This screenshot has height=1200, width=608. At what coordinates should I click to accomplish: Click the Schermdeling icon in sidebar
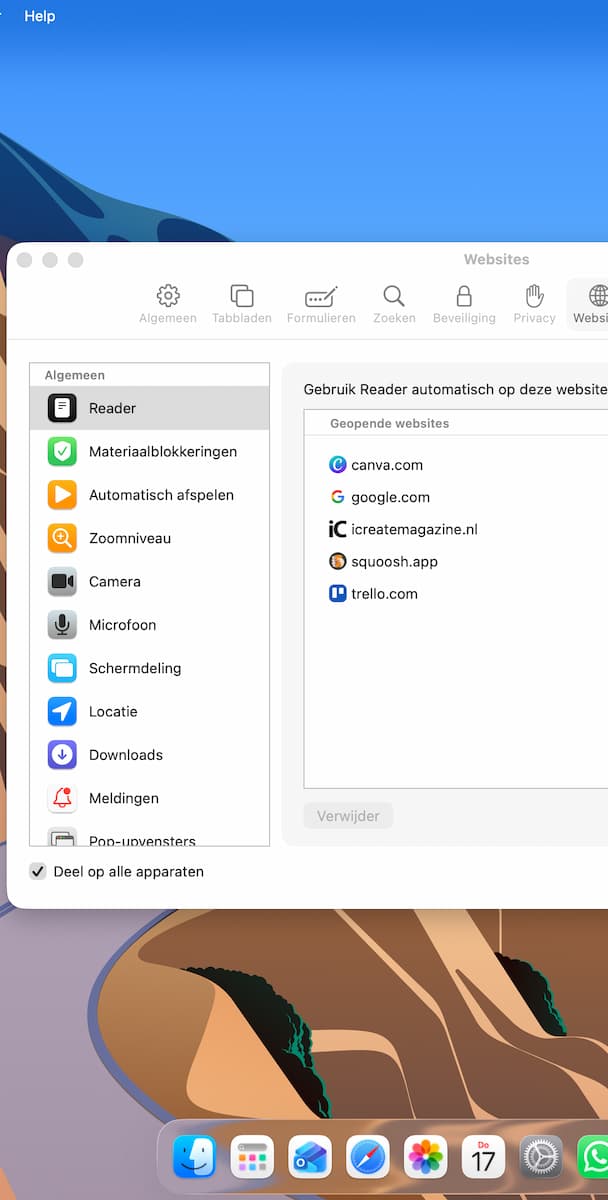[62, 668]
